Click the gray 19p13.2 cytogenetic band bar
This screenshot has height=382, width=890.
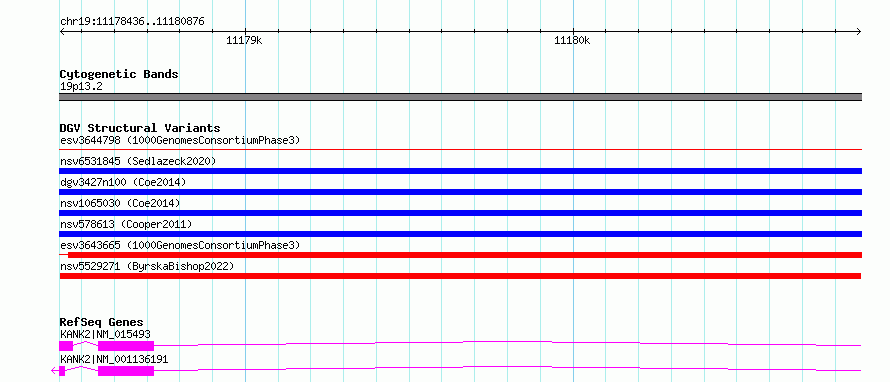pyautogui.click(x=460, y=97)
